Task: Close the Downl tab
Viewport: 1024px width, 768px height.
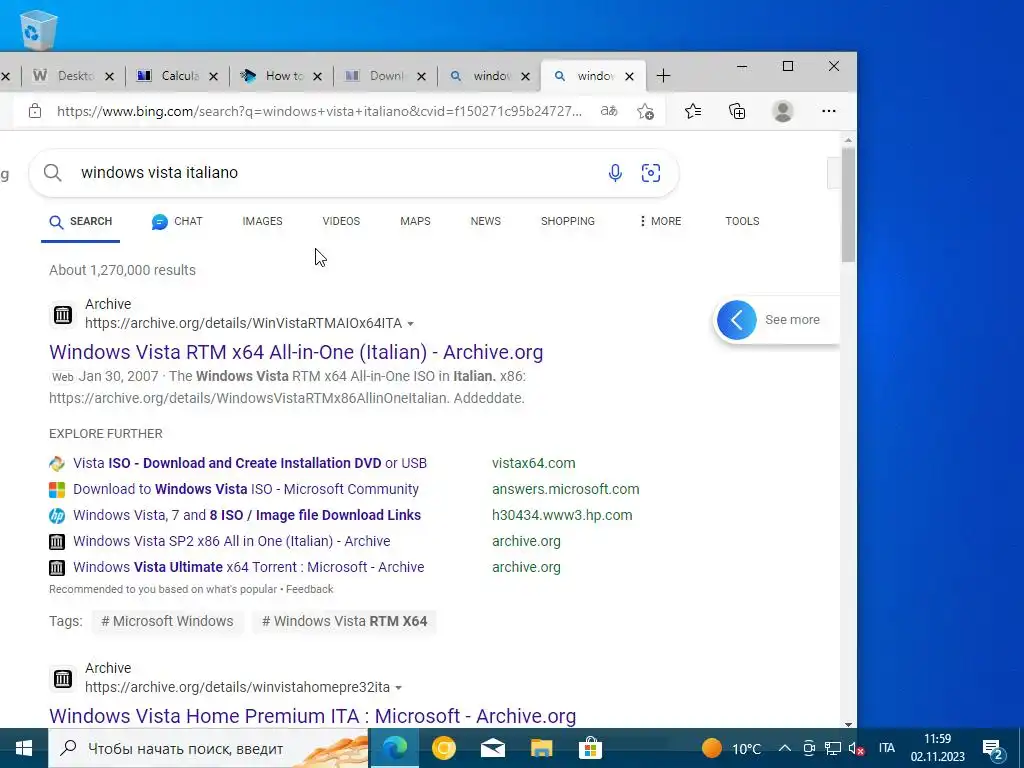Action: (x=421, y=76)
